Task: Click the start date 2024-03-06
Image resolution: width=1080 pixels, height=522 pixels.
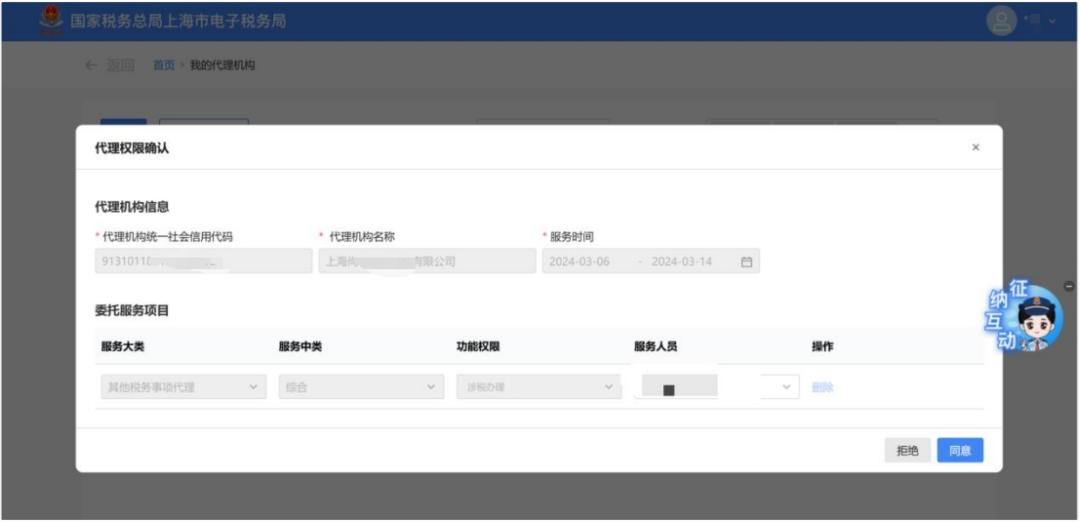Action: pyautogui.click(x=579, y=262)
